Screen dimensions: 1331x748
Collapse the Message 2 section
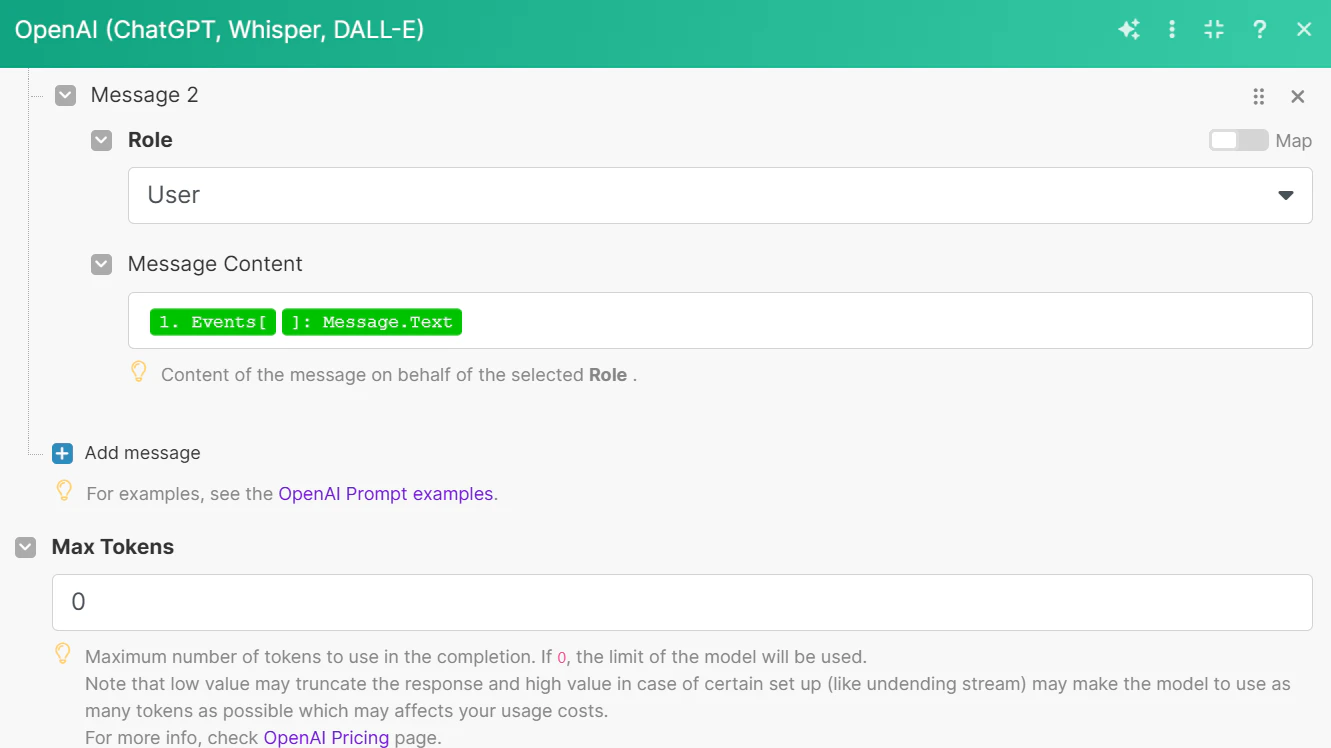(x=65, y=95)
